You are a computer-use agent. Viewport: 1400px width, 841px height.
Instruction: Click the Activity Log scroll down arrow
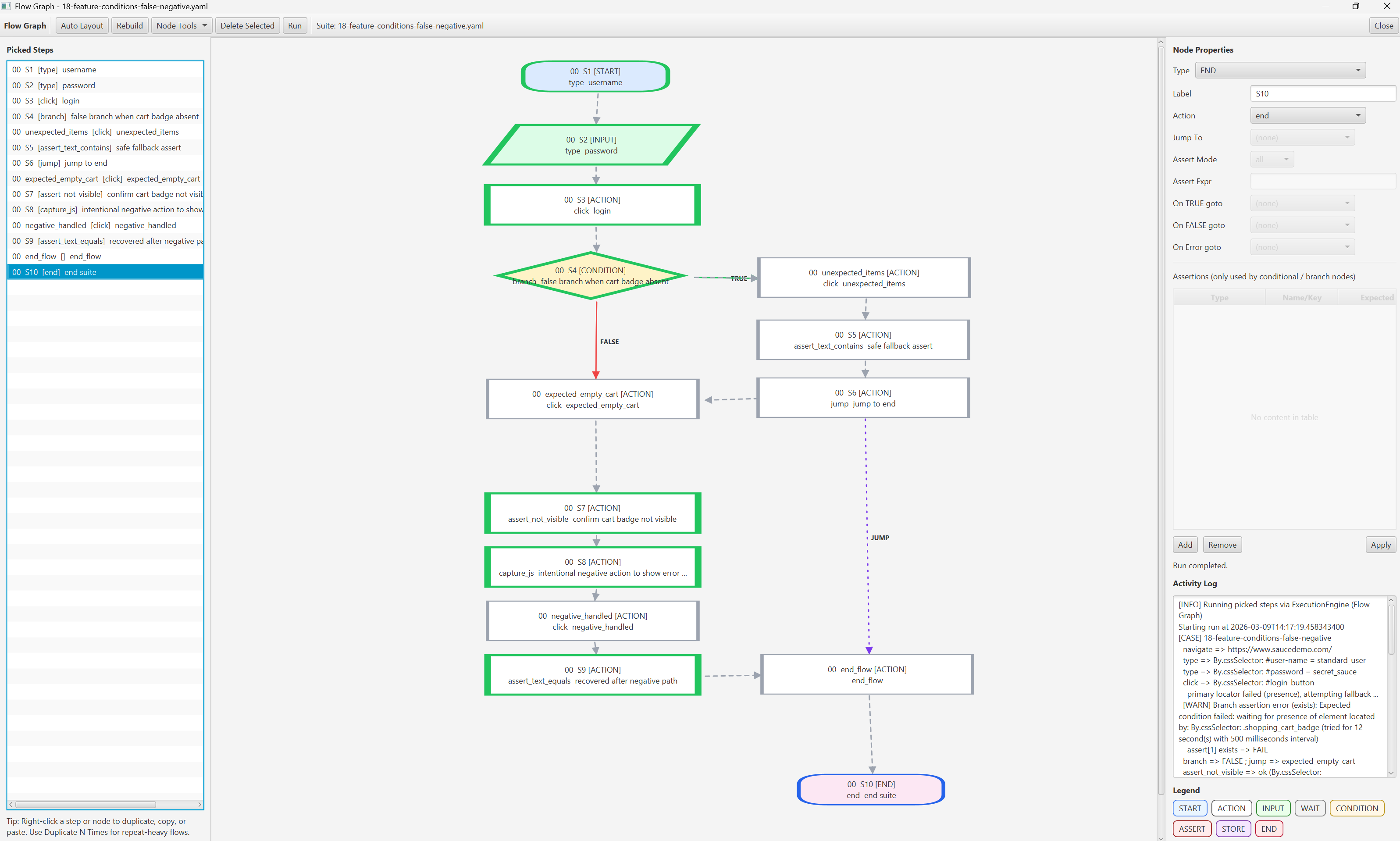1390,773
